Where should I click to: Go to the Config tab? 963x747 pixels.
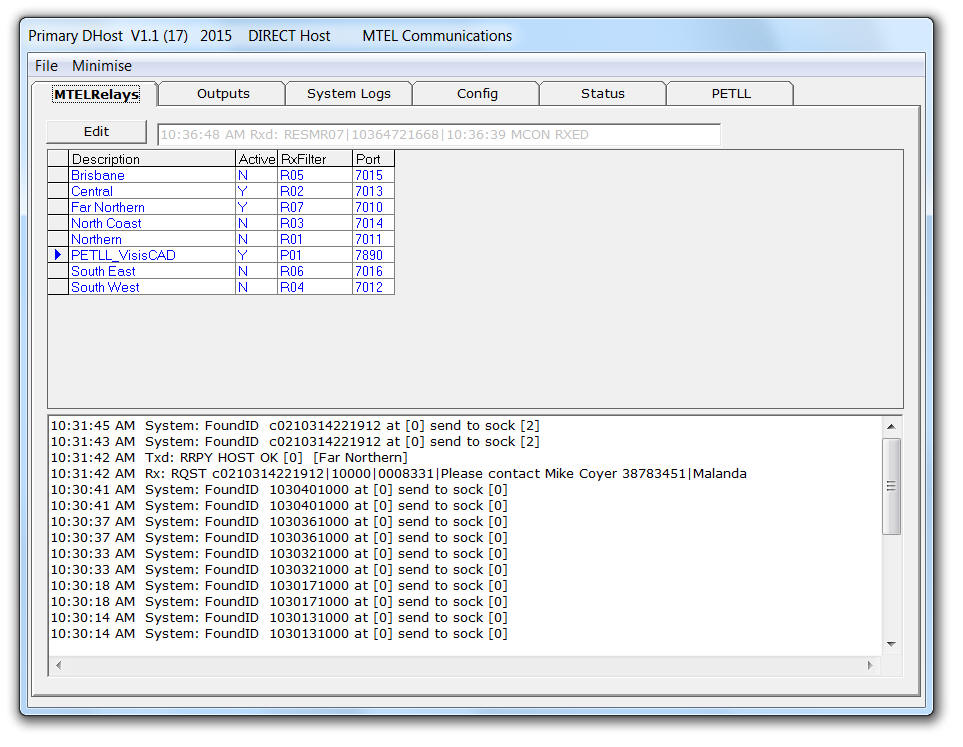(477, 93)
